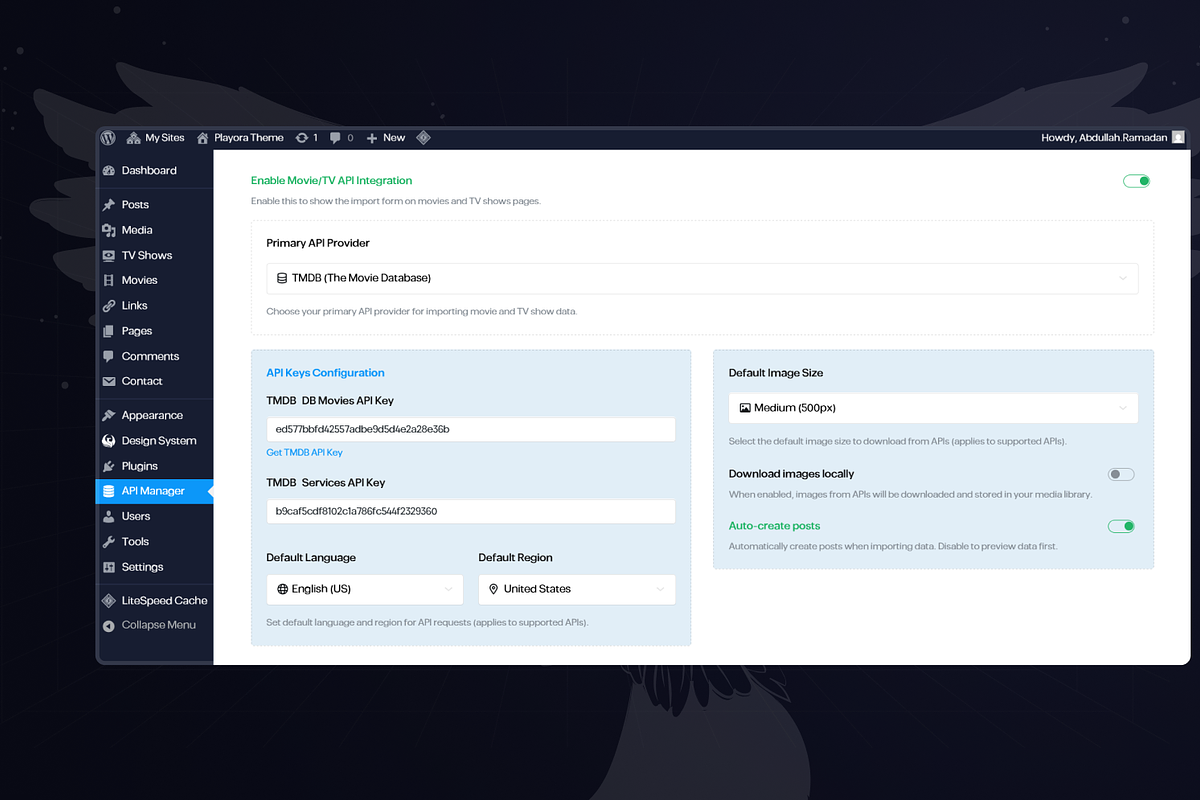This screenshot has height=800, width=1200.
Task: Click the diamond plugin icon in admin bar
Action: point(423,138)
